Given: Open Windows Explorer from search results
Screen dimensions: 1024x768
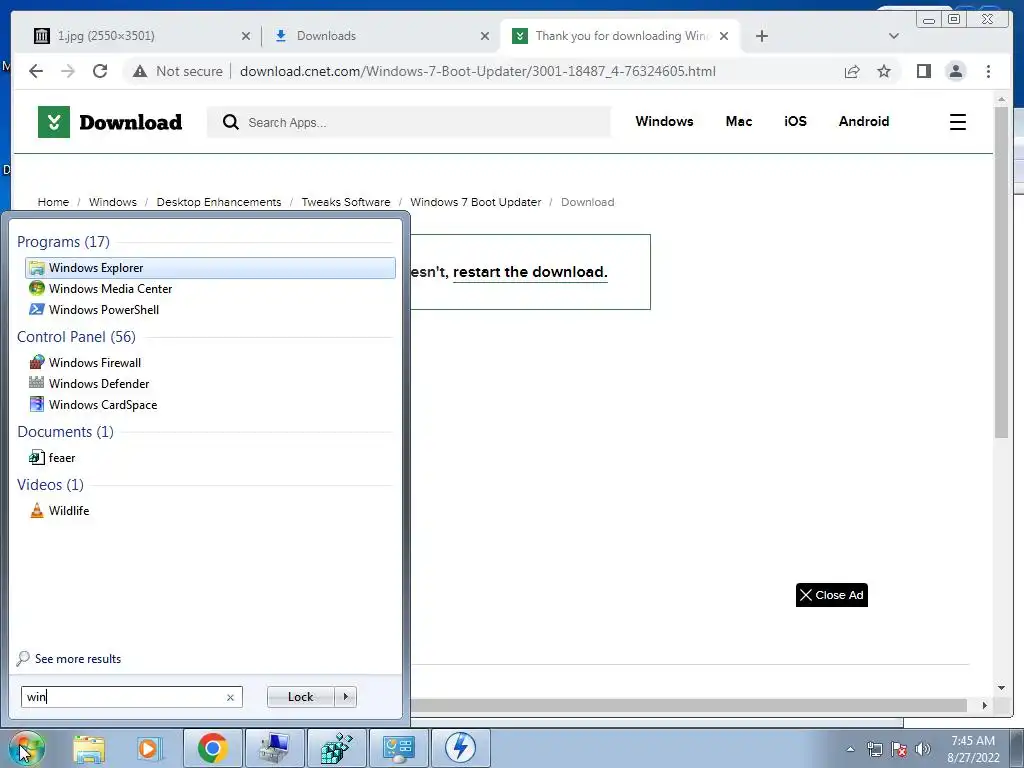Looking at the screenshot, I should [x=210, y=268].
